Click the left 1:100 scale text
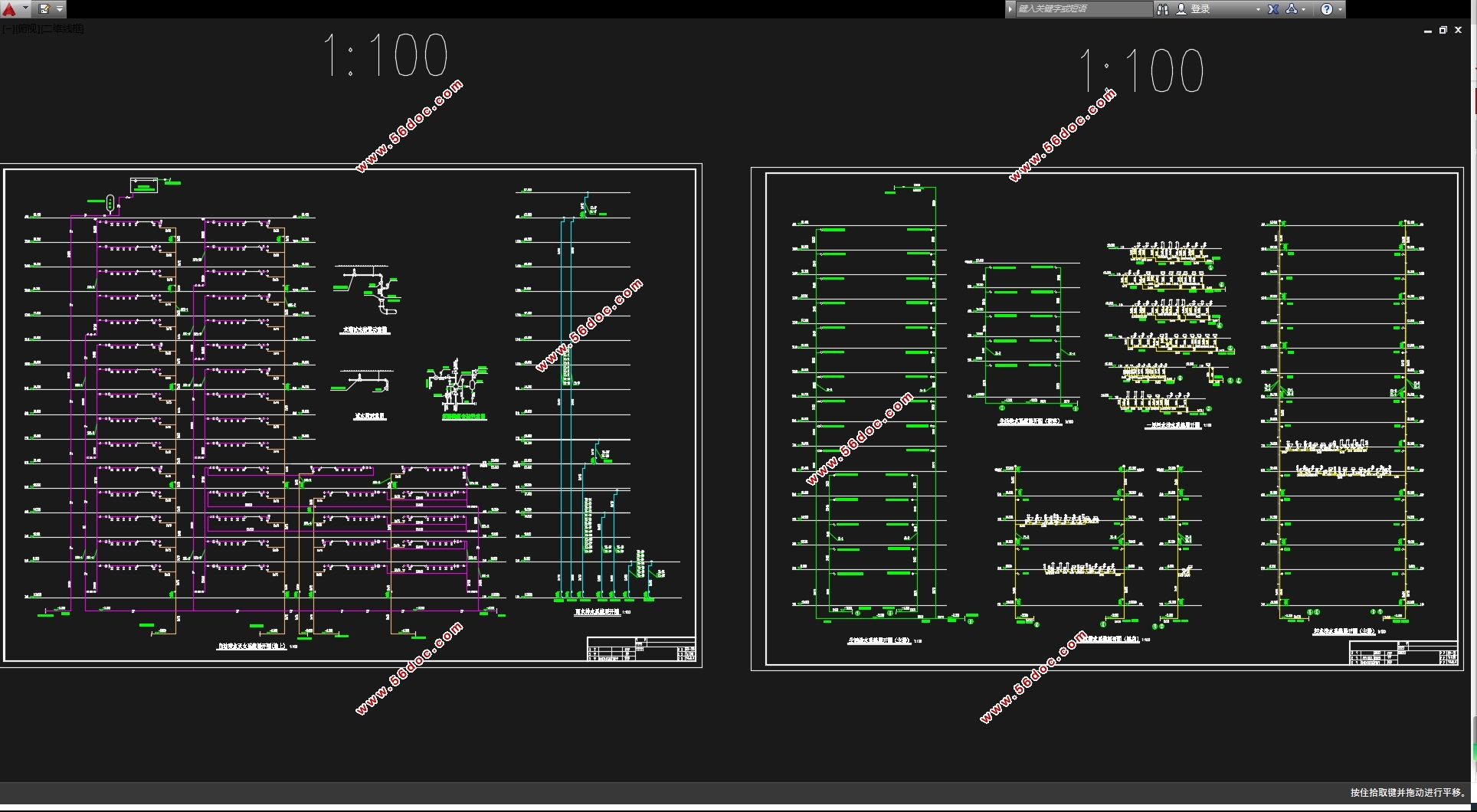 click(x=386, y=55)
